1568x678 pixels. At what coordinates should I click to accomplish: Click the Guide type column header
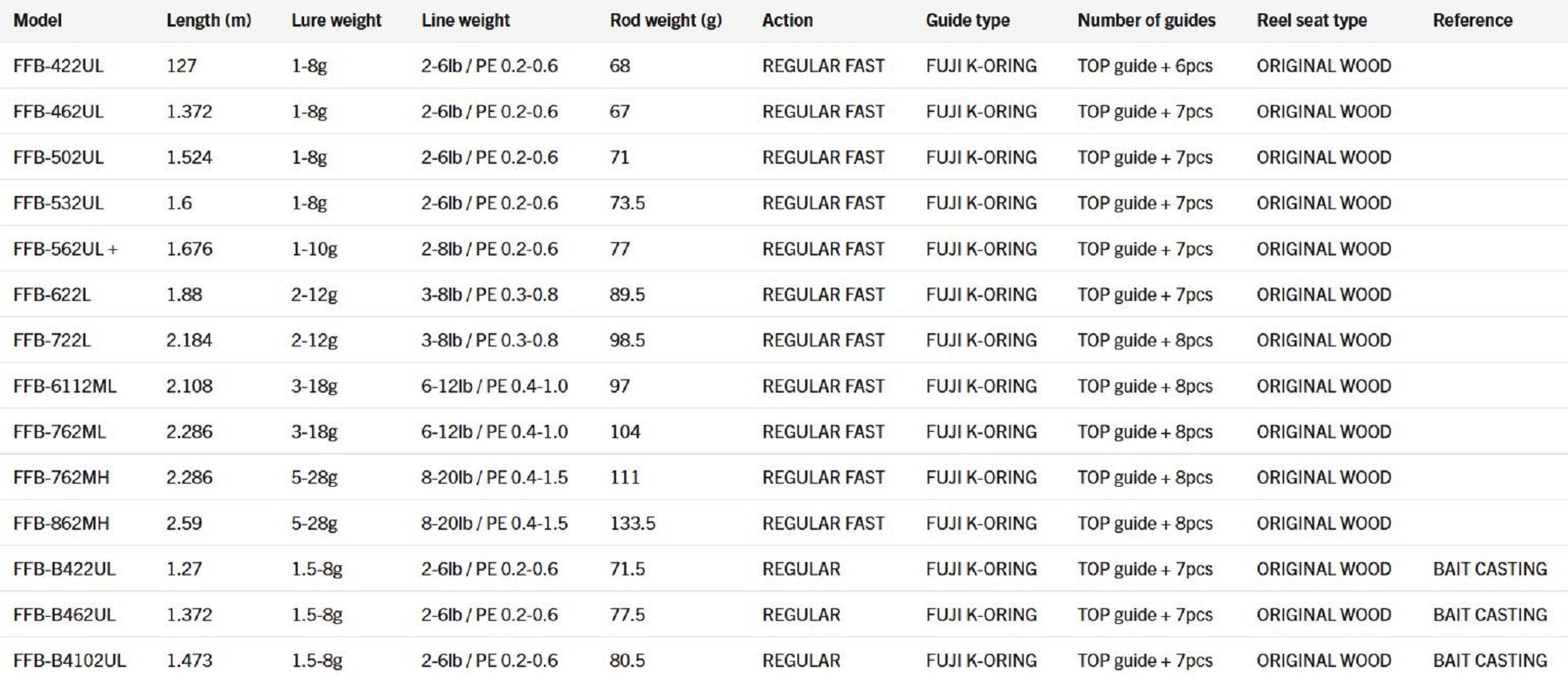[967, 20]
